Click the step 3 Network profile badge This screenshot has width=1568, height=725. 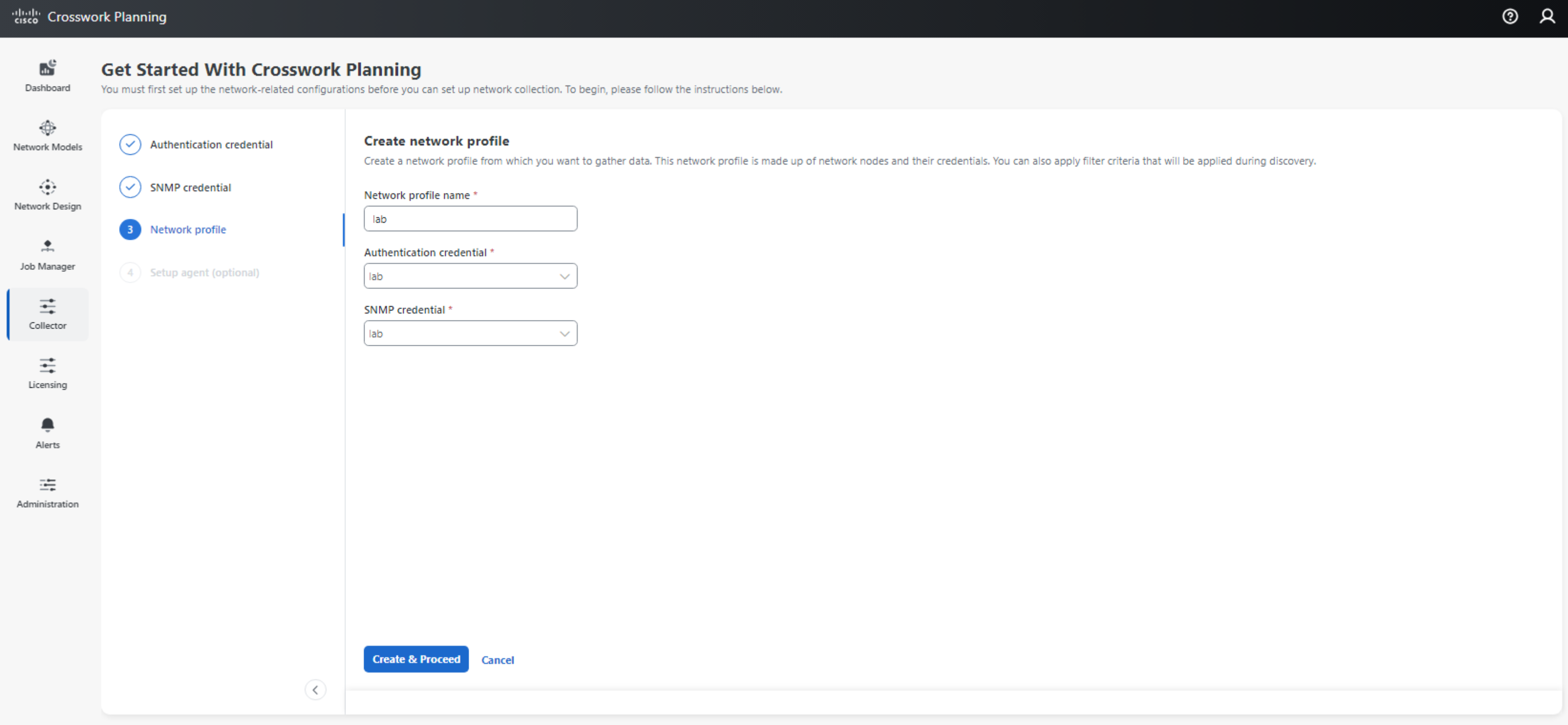pos(130,230)
